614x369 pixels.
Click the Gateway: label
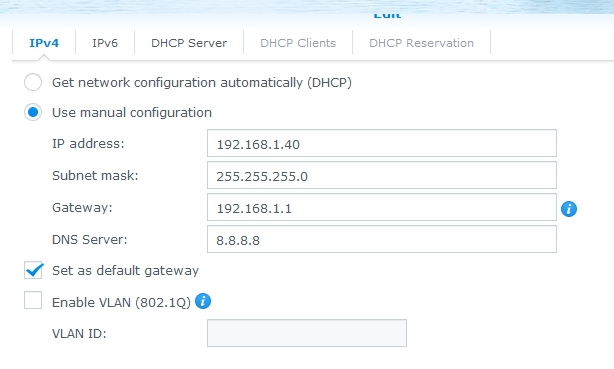82,208
